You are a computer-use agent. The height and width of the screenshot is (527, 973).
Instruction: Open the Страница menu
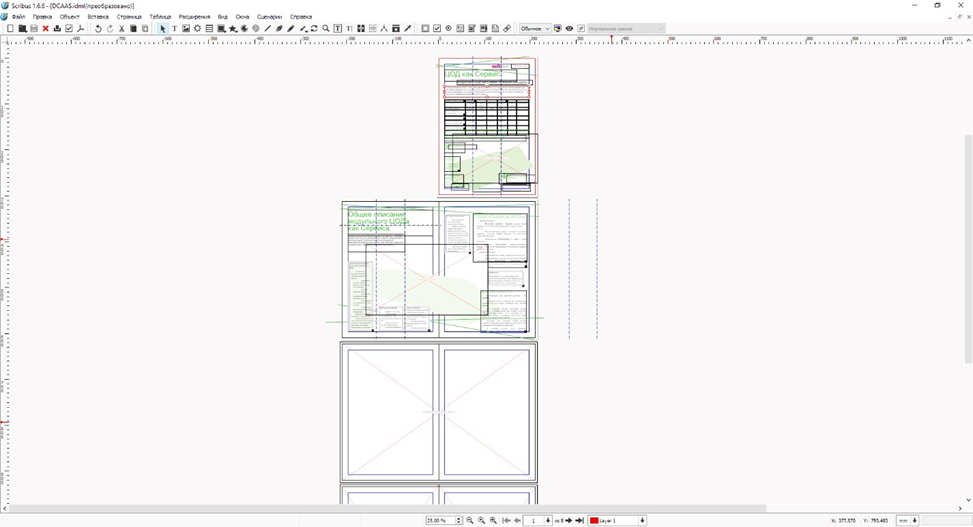click(129, 17)
